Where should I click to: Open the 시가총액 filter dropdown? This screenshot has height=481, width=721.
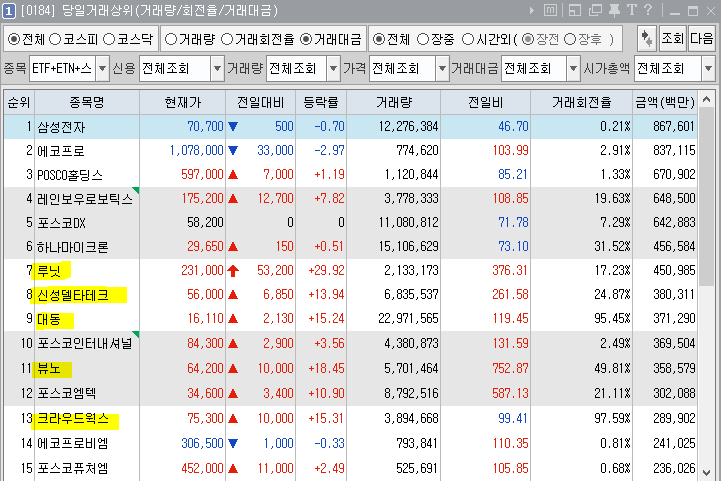coord(708,69)
